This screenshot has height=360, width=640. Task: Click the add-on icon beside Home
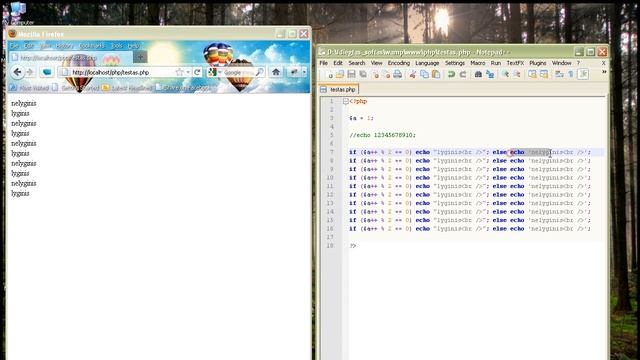tap(294, 72)
